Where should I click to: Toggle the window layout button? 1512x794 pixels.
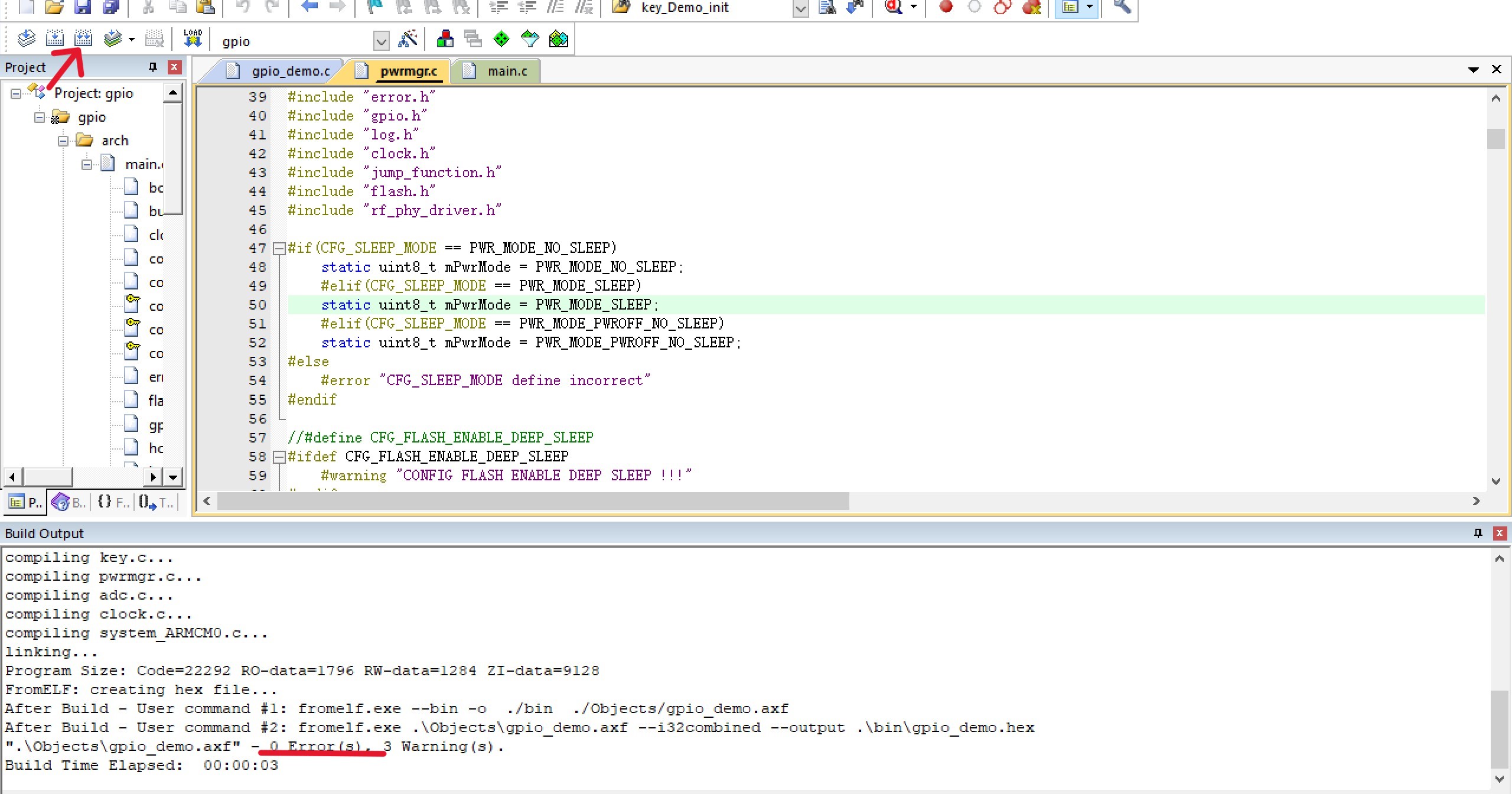tap(1070, 7)
